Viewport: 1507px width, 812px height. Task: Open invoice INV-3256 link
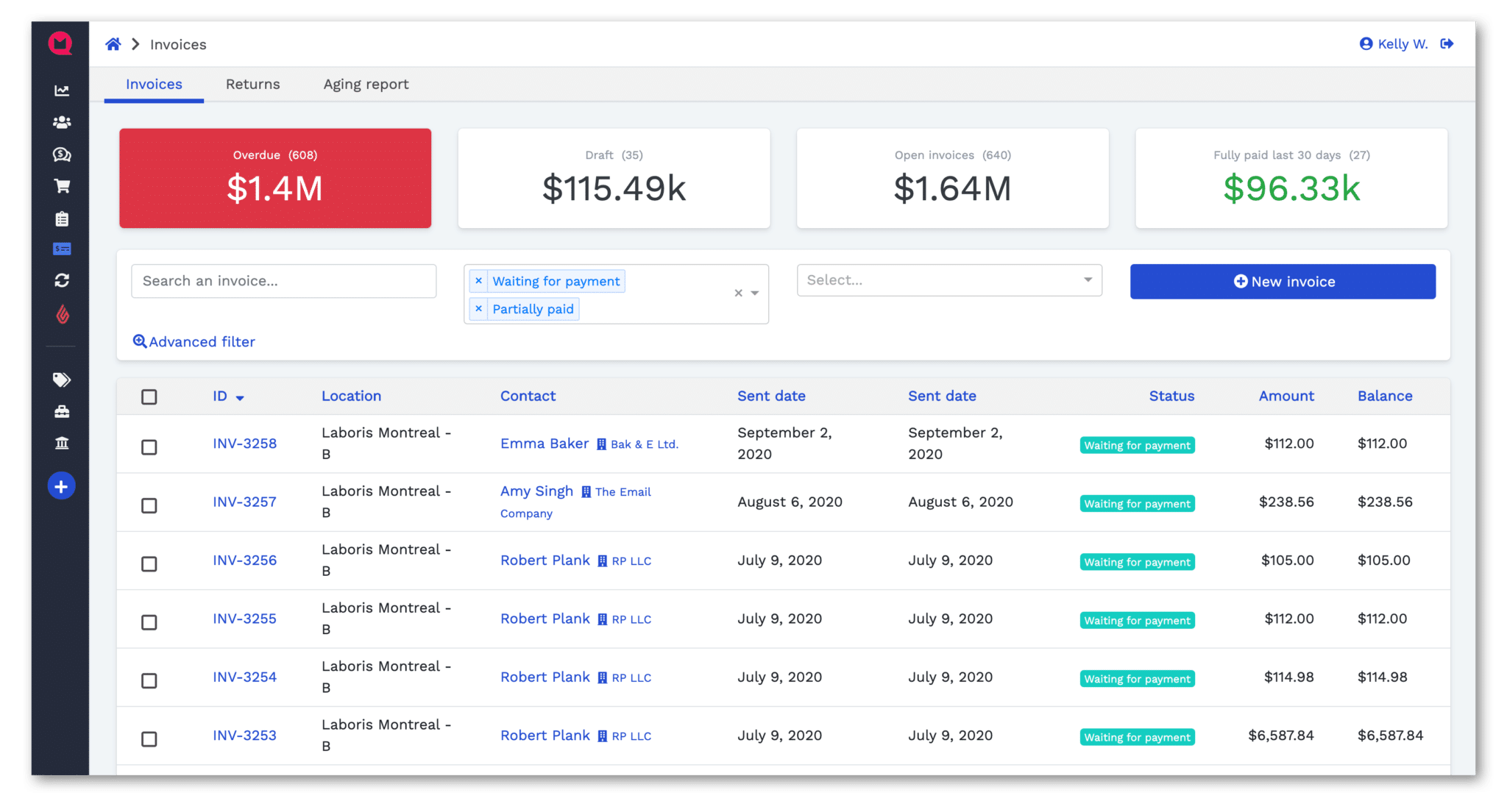pyautogui.click(x=244, y=560)
